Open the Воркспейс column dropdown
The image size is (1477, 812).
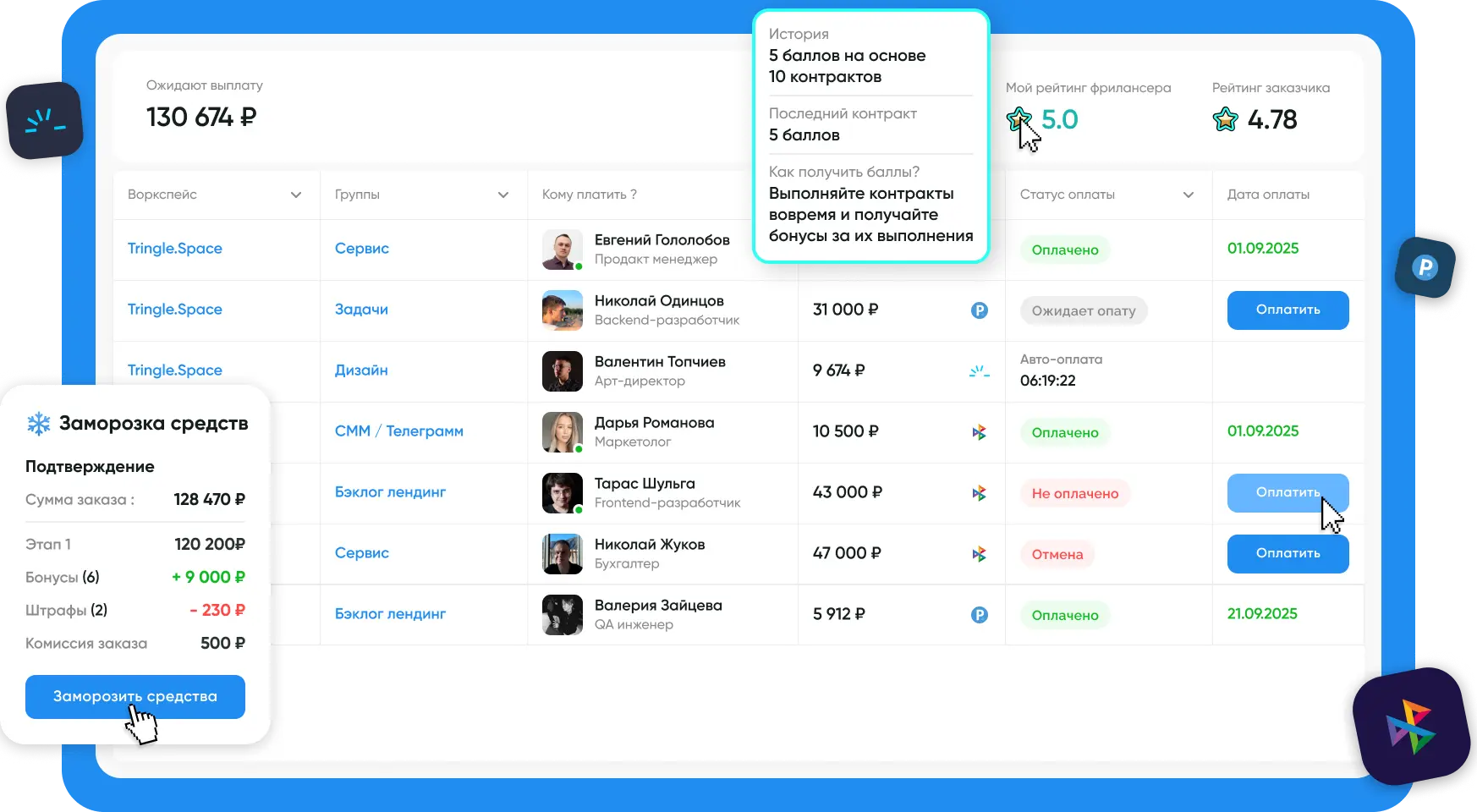tap(296, 195)
